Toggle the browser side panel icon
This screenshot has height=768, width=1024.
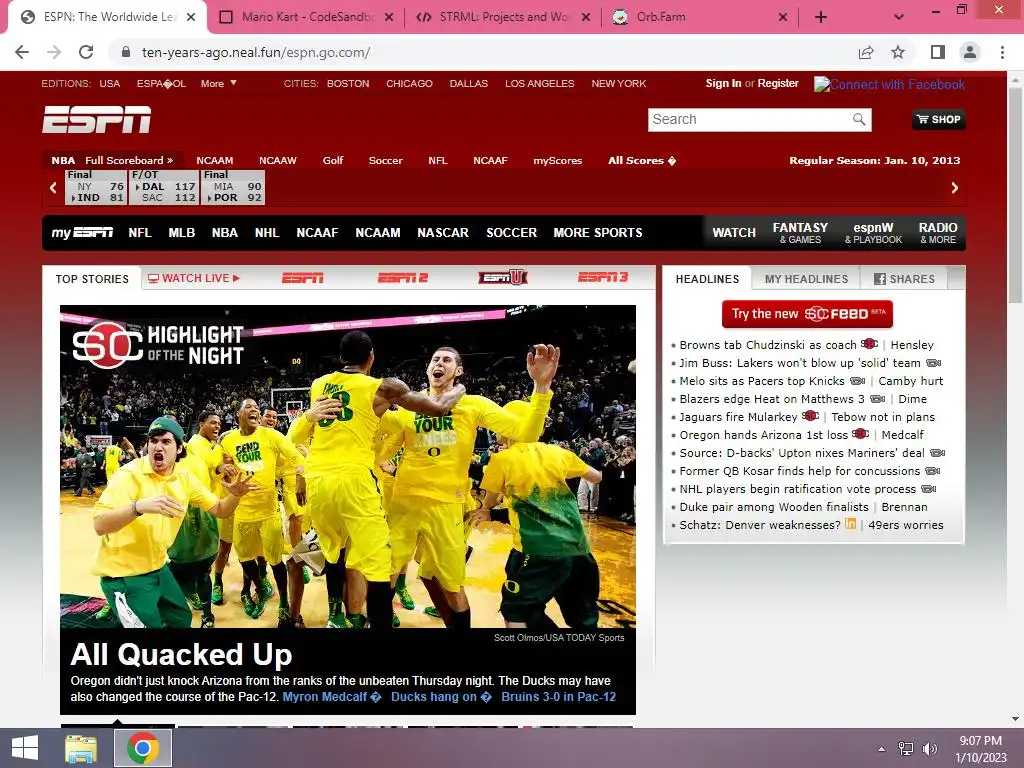[938, 52]
